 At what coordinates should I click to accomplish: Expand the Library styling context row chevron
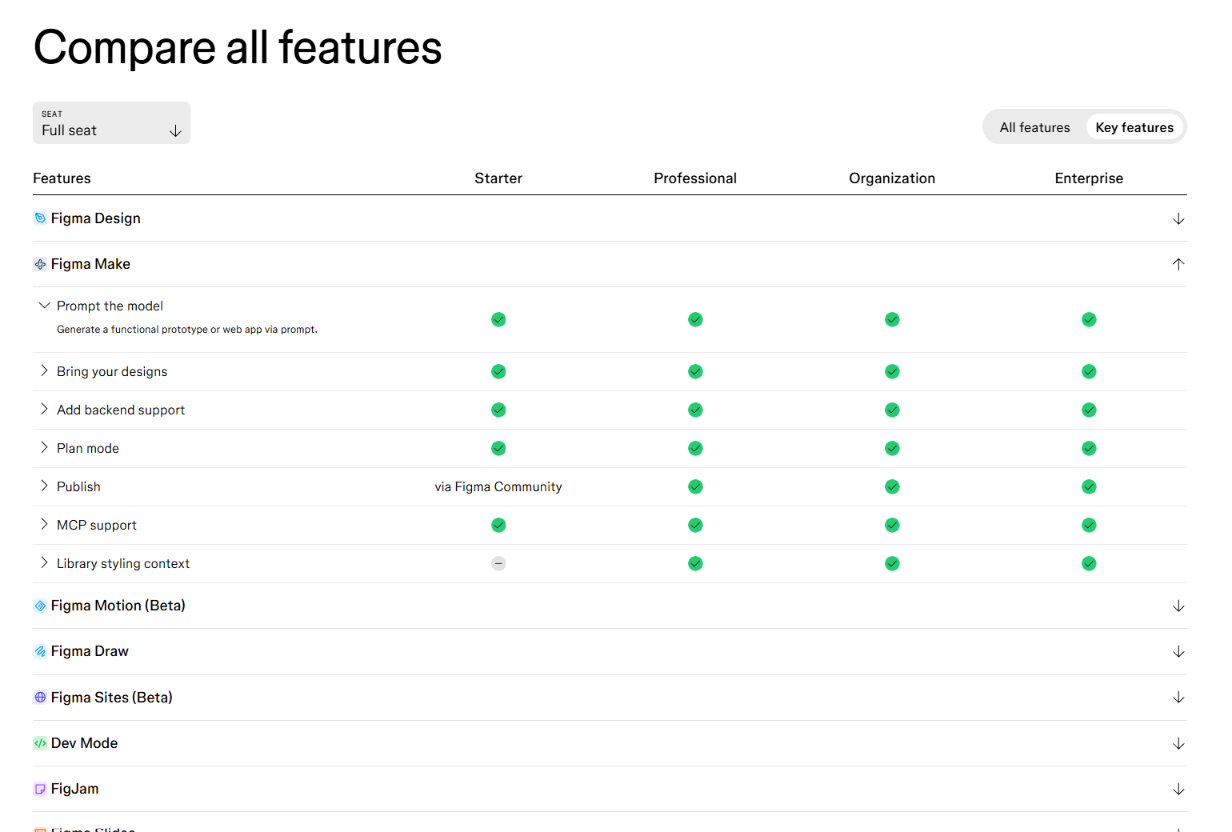click(x=44, y=562)
